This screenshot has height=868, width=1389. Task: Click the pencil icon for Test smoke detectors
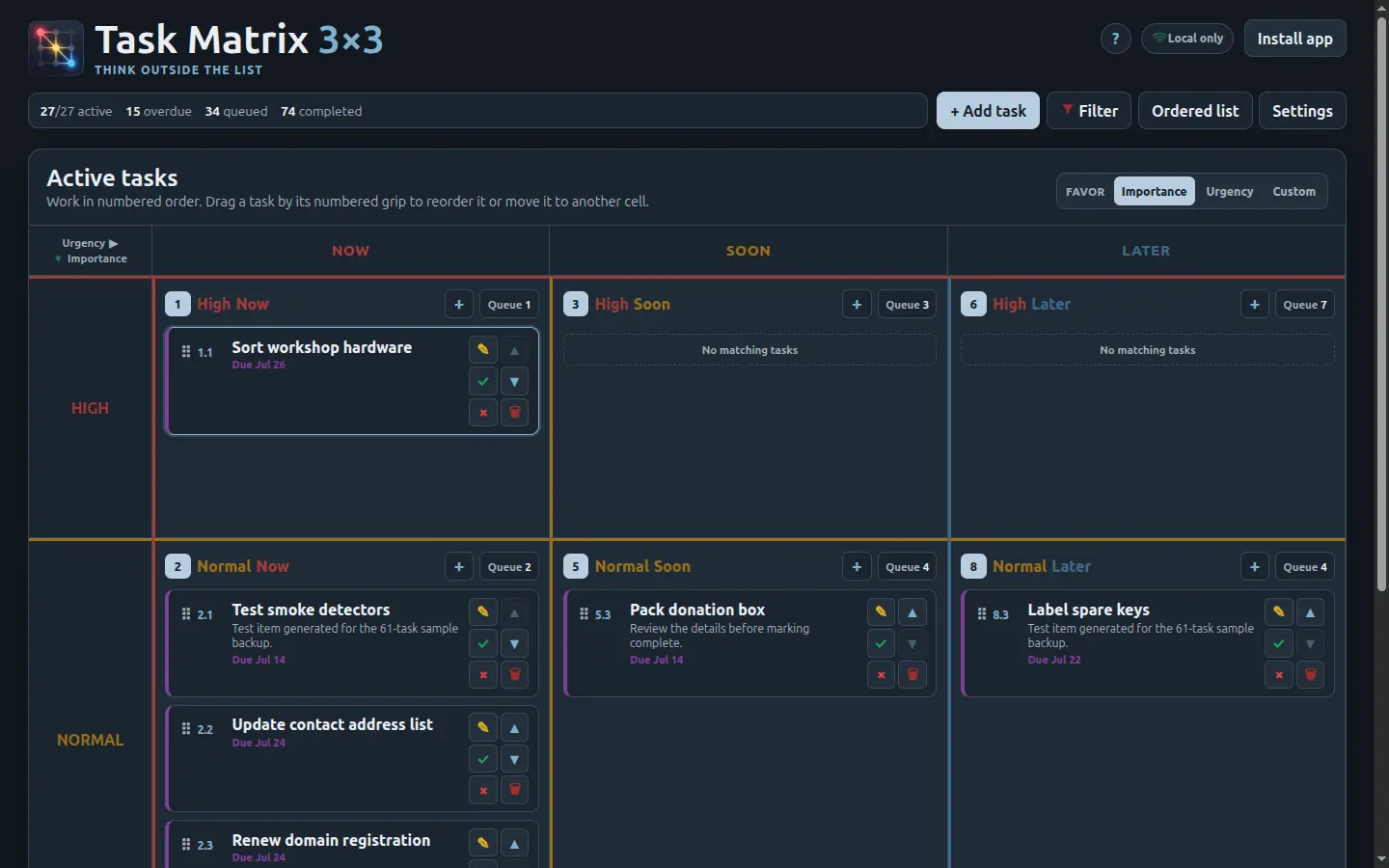click(x=483, y=612)
